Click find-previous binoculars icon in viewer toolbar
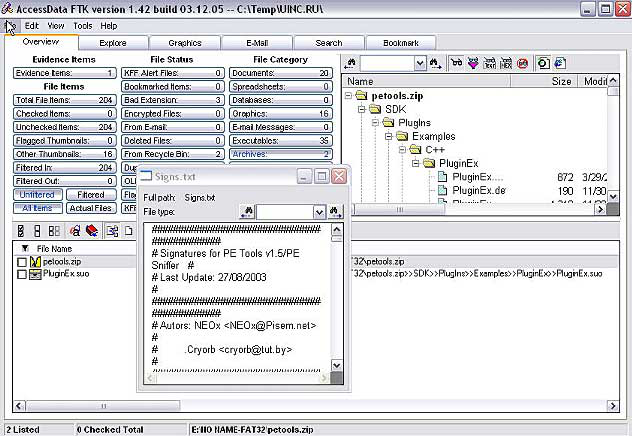Screen dimensions: 632x436 tap(350, 63)
